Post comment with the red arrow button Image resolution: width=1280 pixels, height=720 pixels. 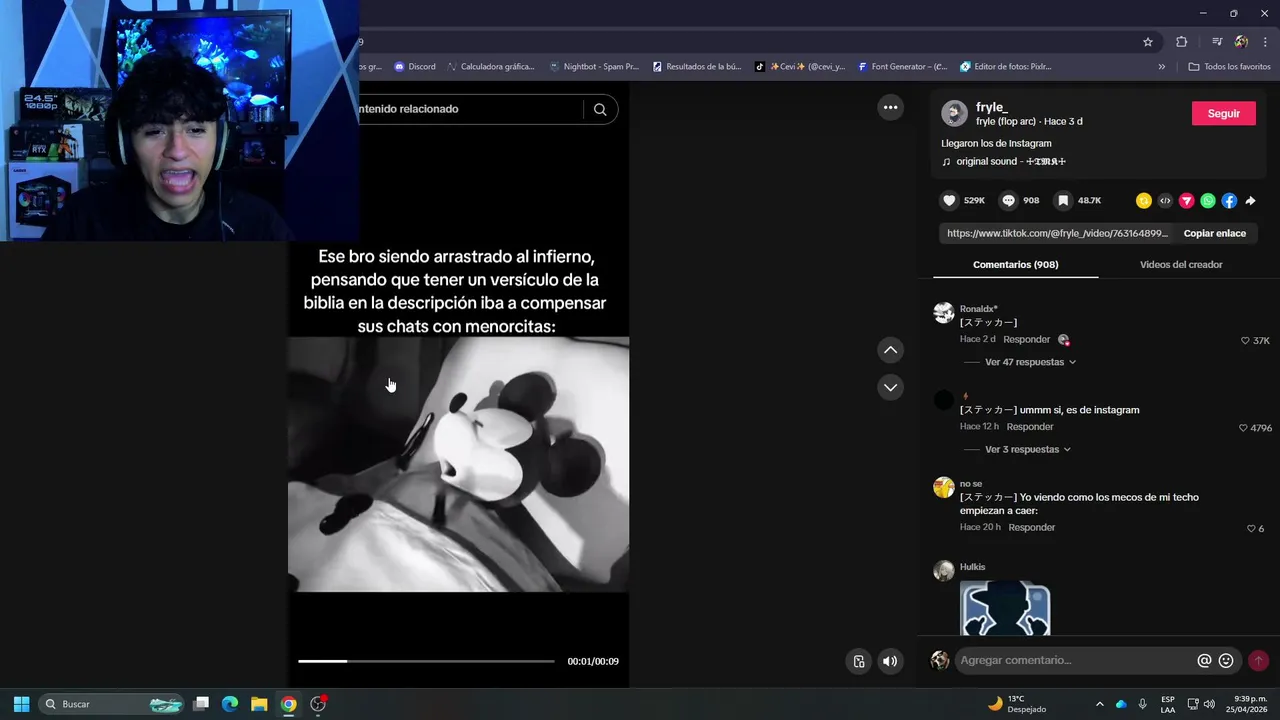point(1258,661)
